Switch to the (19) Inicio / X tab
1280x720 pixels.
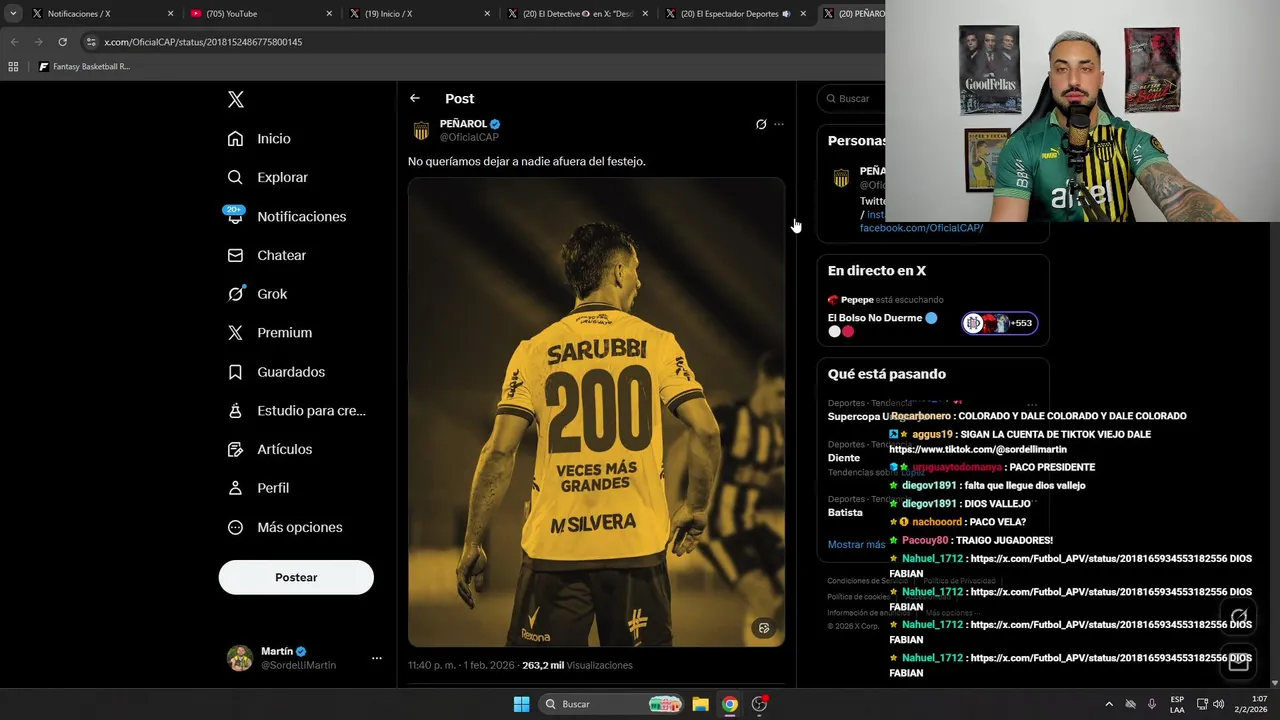(420, 14)
